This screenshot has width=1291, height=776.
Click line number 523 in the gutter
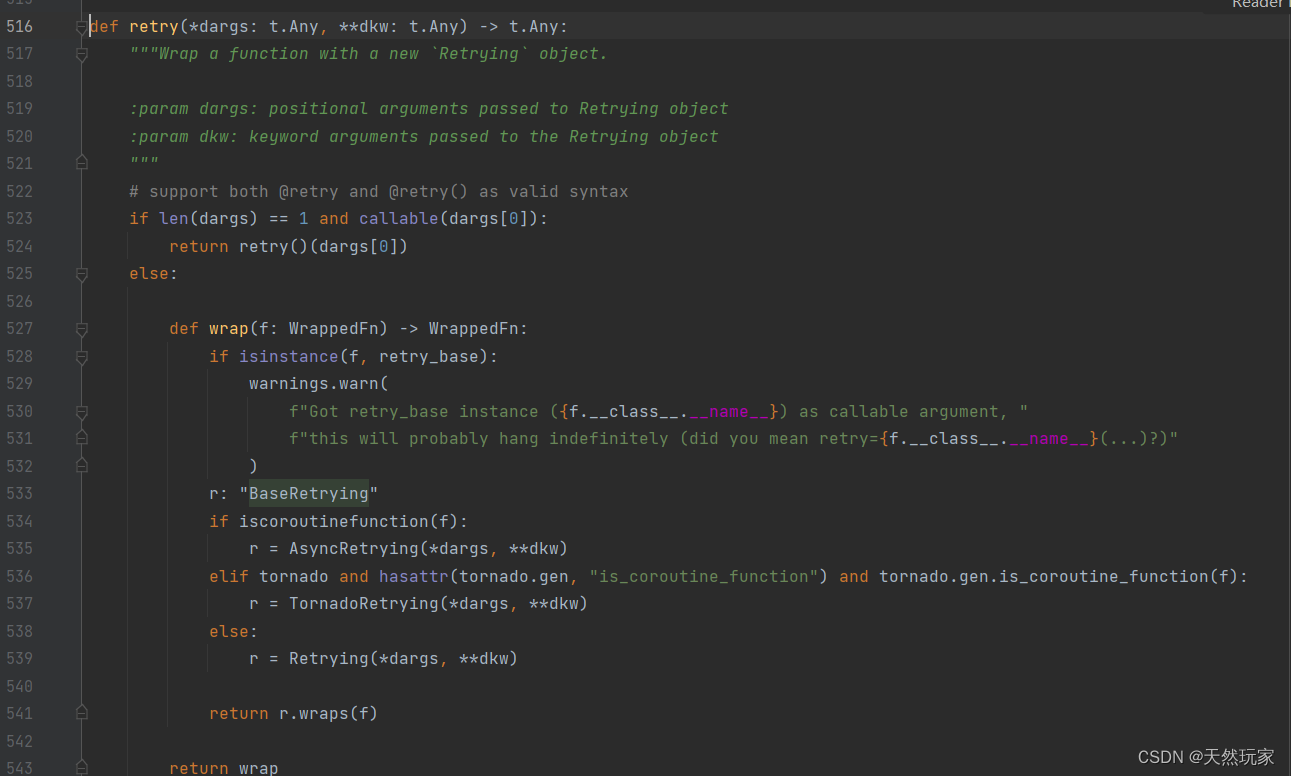(20, 219)
